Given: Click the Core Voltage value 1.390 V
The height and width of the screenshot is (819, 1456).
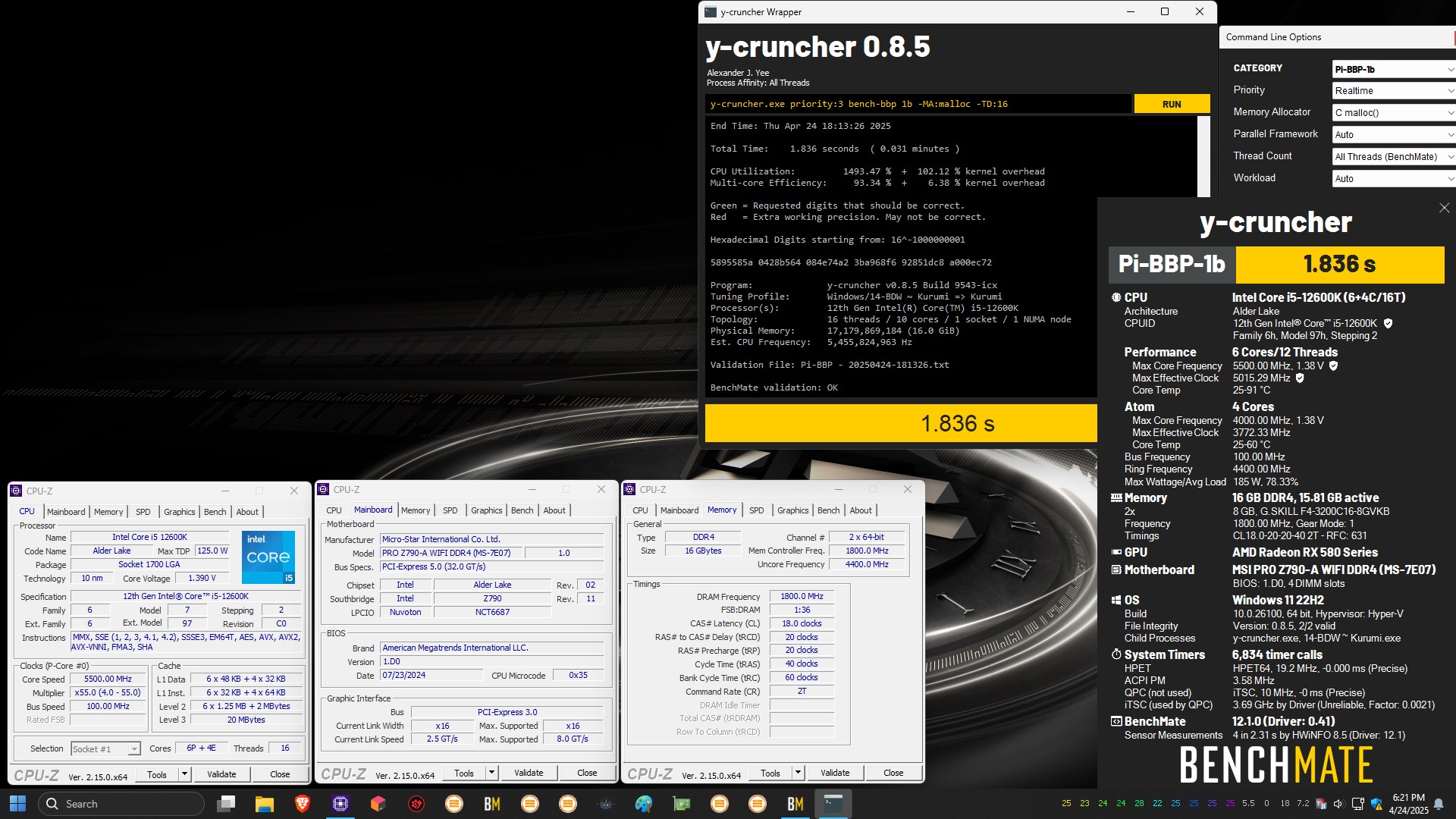Looking at the screenshot, I should point(202,578).
